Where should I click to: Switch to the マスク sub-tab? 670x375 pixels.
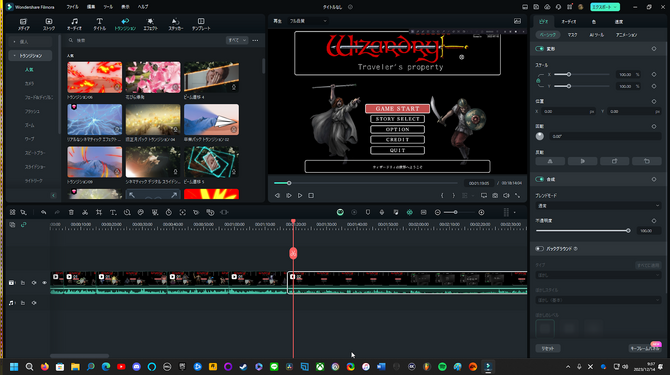point(573,35)
